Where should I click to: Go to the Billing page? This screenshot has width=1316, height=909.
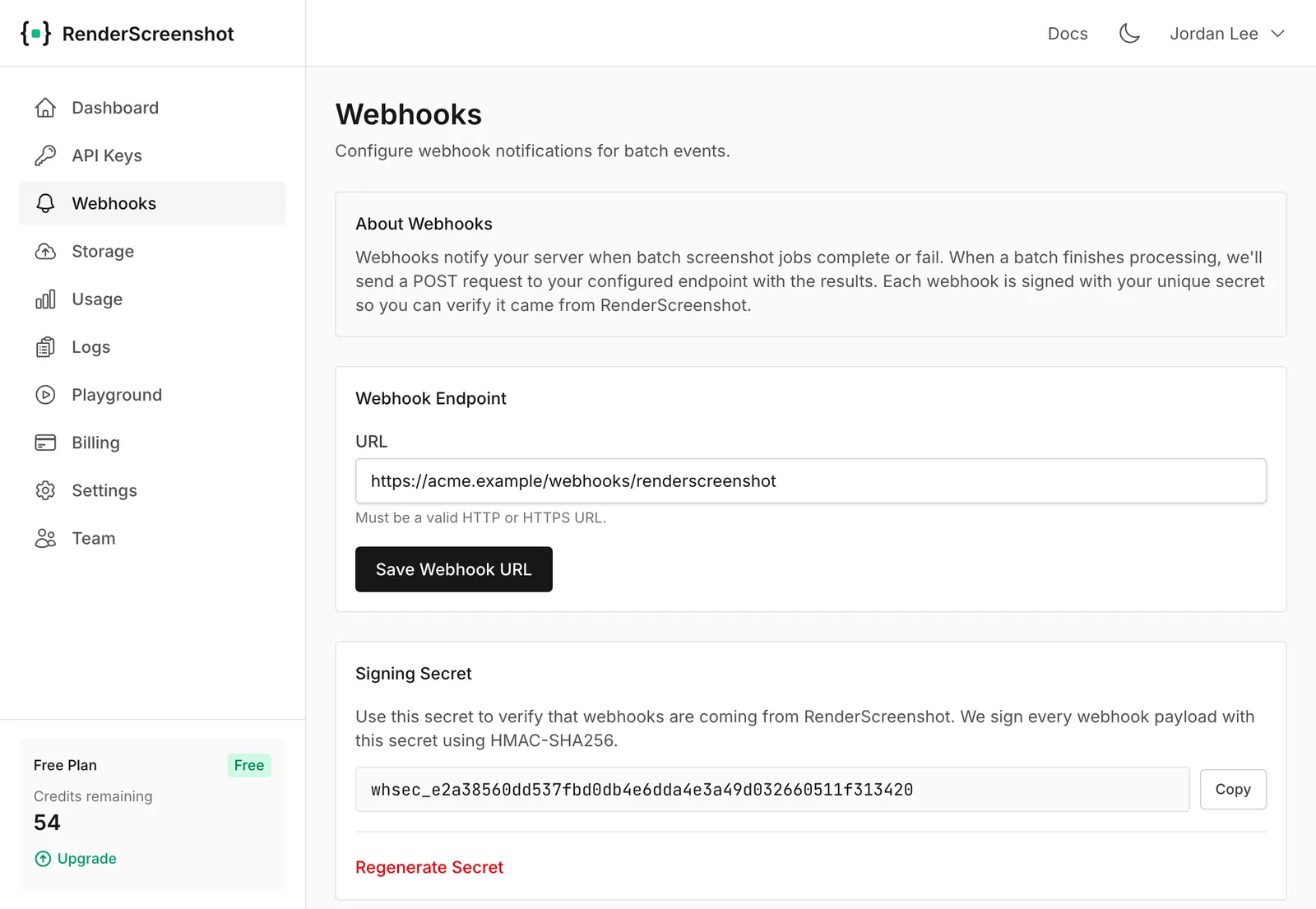click(x=153, y=443)
